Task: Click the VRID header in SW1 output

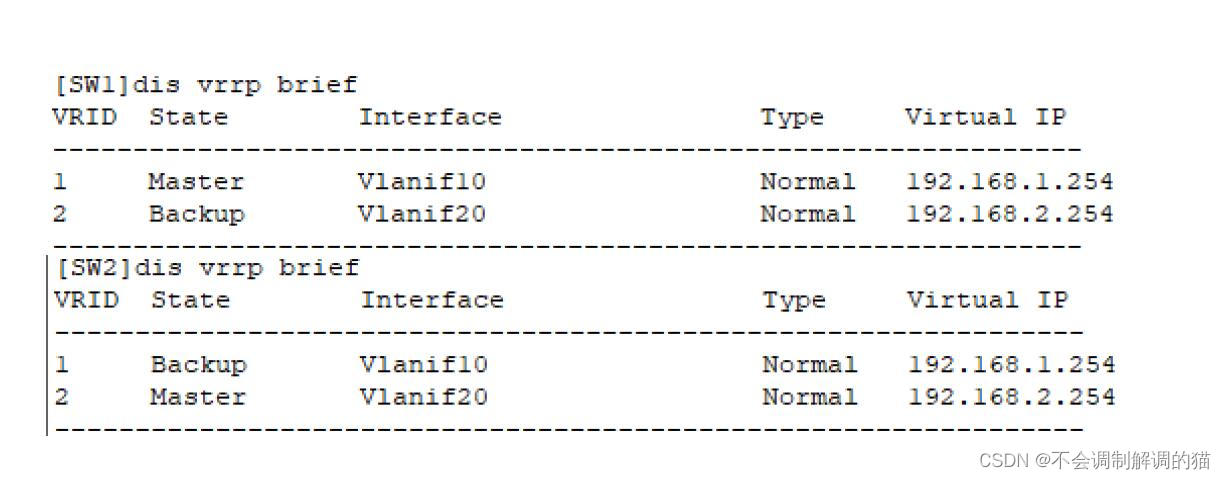Action: tap(84, 117)
